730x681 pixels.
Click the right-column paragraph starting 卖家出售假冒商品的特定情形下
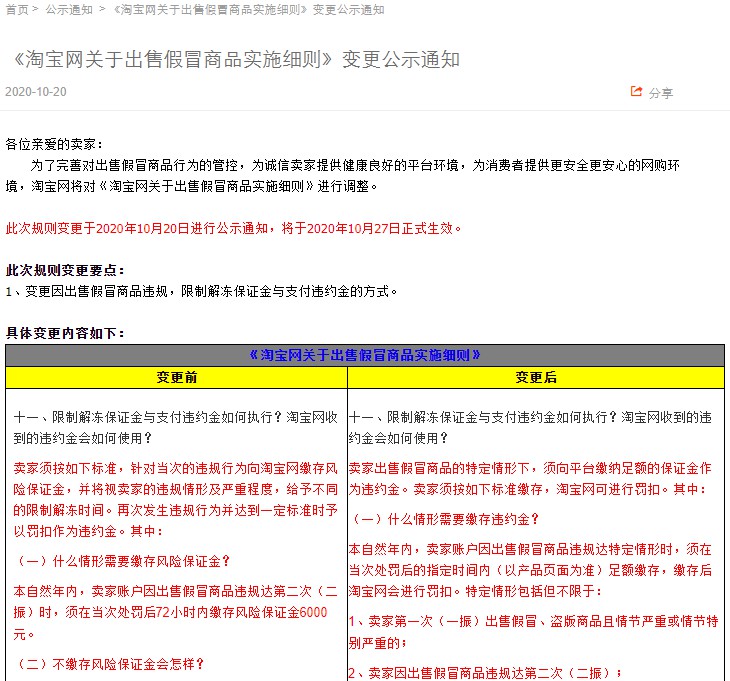click(x=530, y=479)
